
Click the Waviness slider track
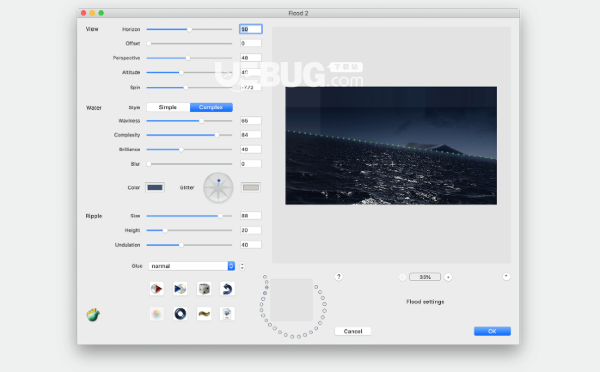click(x=189, y=121)
